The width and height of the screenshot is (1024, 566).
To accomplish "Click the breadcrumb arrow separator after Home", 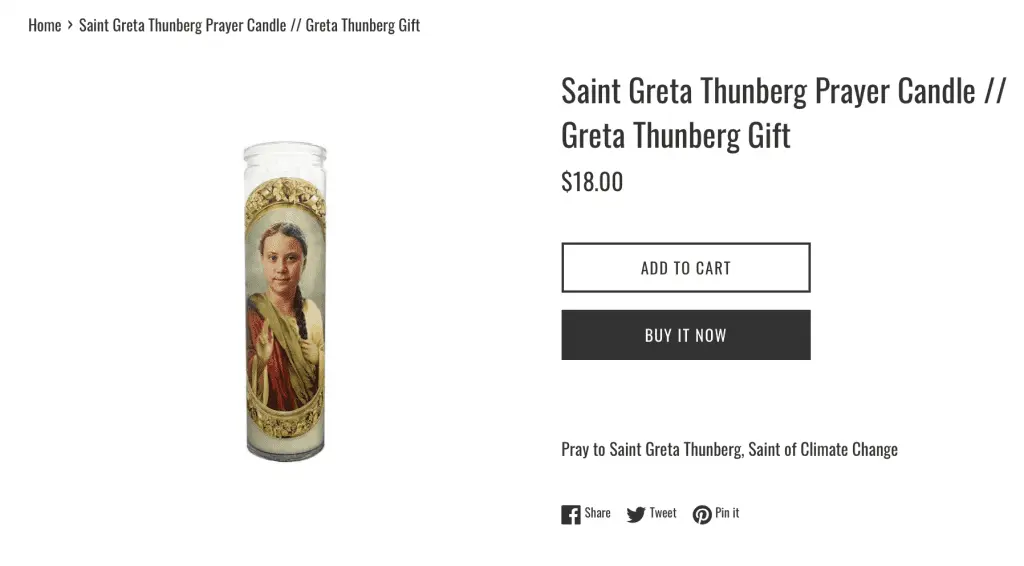I will coord(70,25).
